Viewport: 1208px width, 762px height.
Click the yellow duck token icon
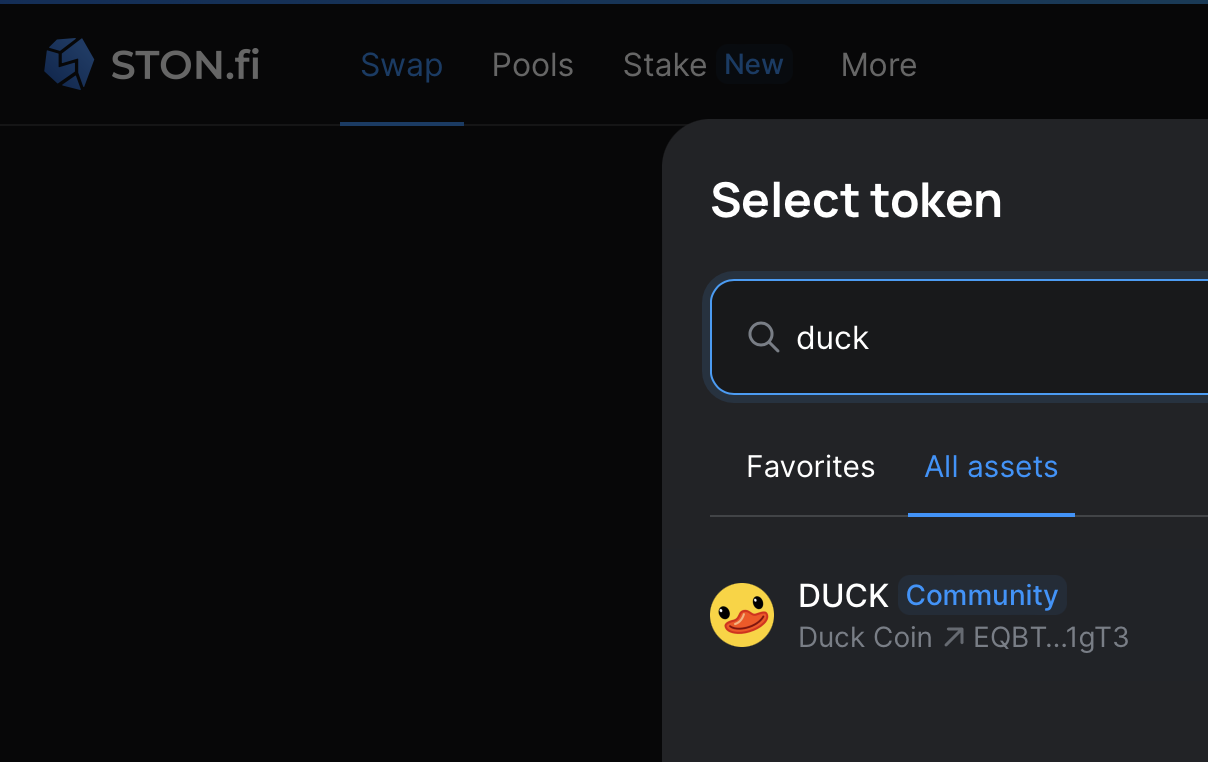(742, 615)
